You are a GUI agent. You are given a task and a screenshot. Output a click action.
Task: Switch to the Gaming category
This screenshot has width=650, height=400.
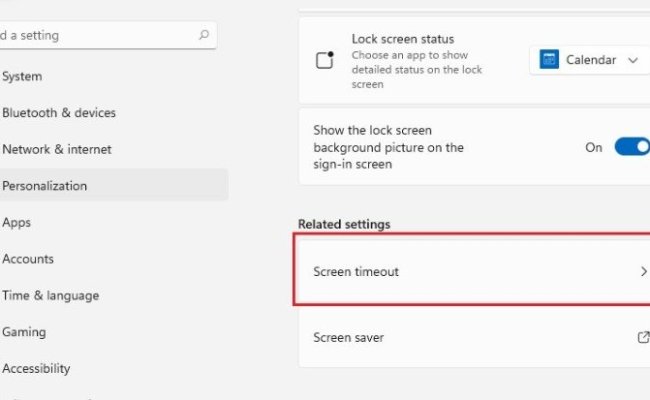click(24, 332)
